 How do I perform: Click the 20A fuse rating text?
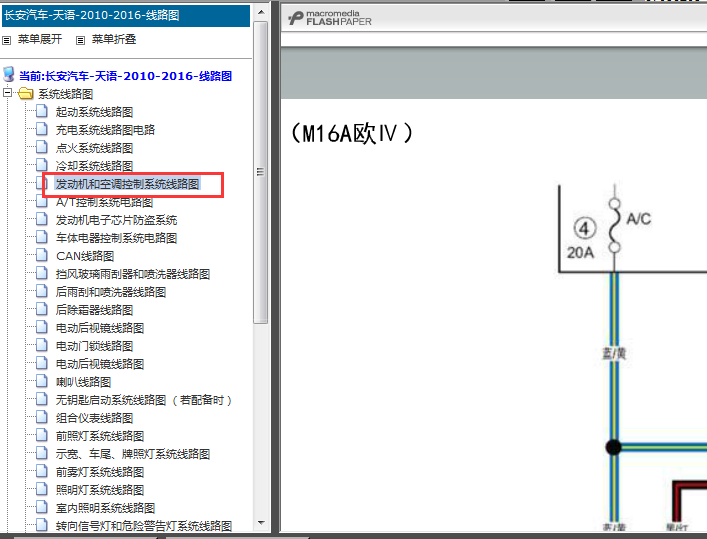point(580,253)
